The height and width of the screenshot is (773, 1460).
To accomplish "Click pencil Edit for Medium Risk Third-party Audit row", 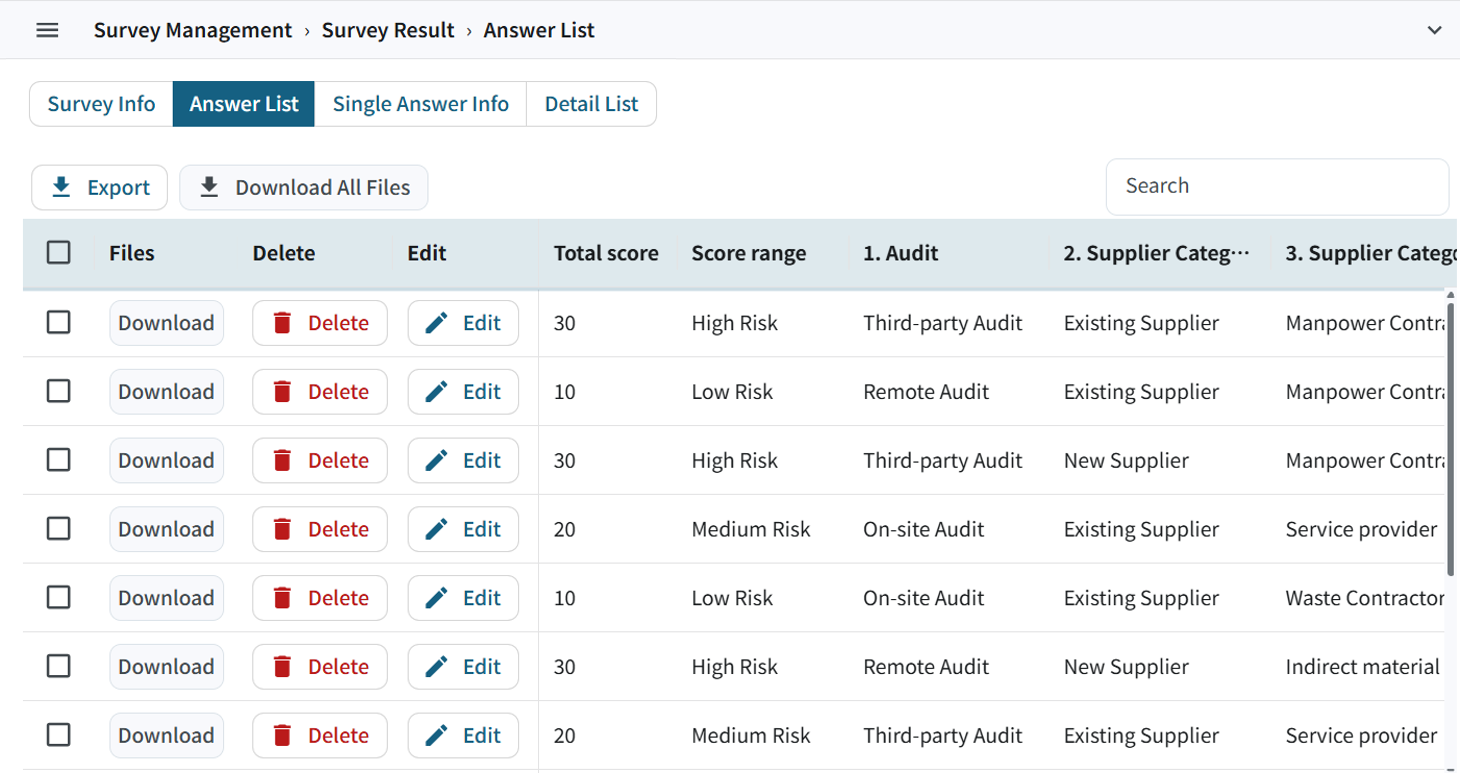I will coord(463,735).
